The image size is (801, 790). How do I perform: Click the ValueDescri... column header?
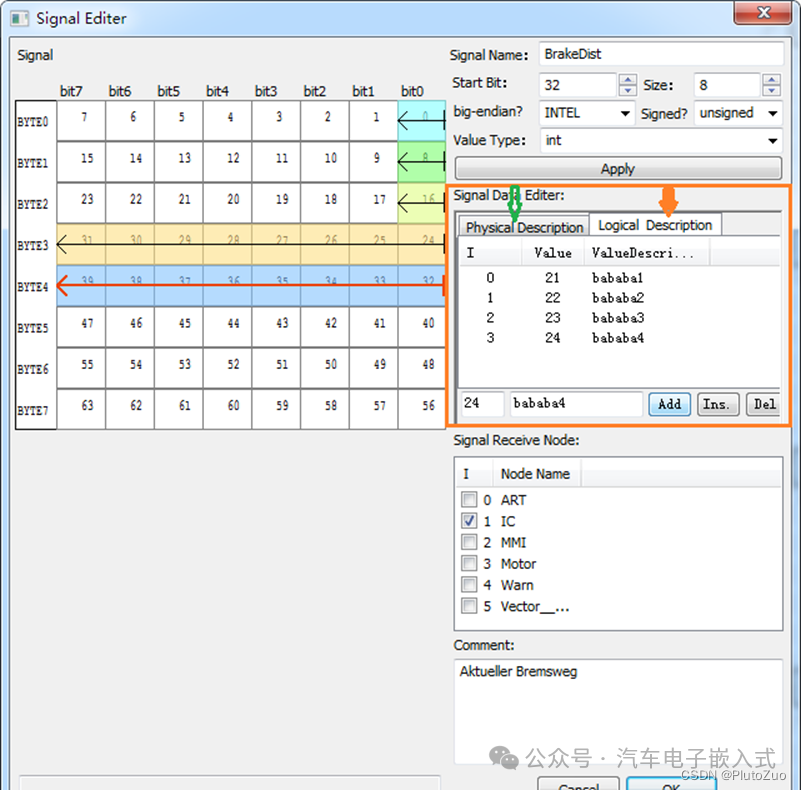point(646,253)
